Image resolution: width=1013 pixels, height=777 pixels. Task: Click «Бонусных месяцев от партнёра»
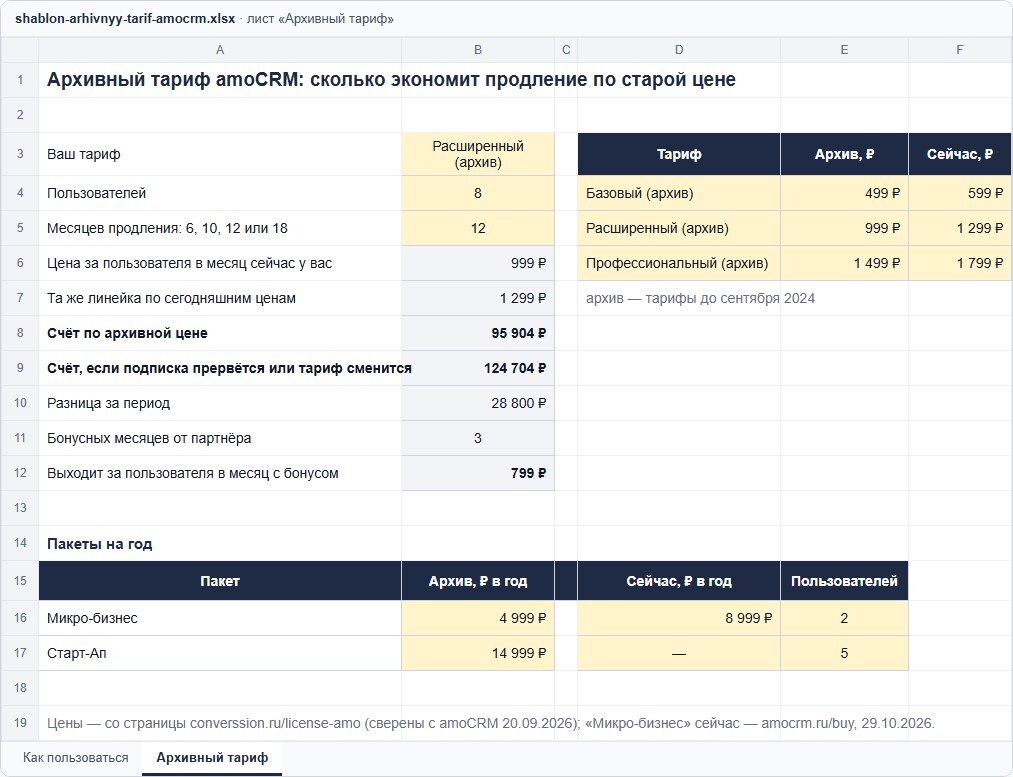(149, 438)
